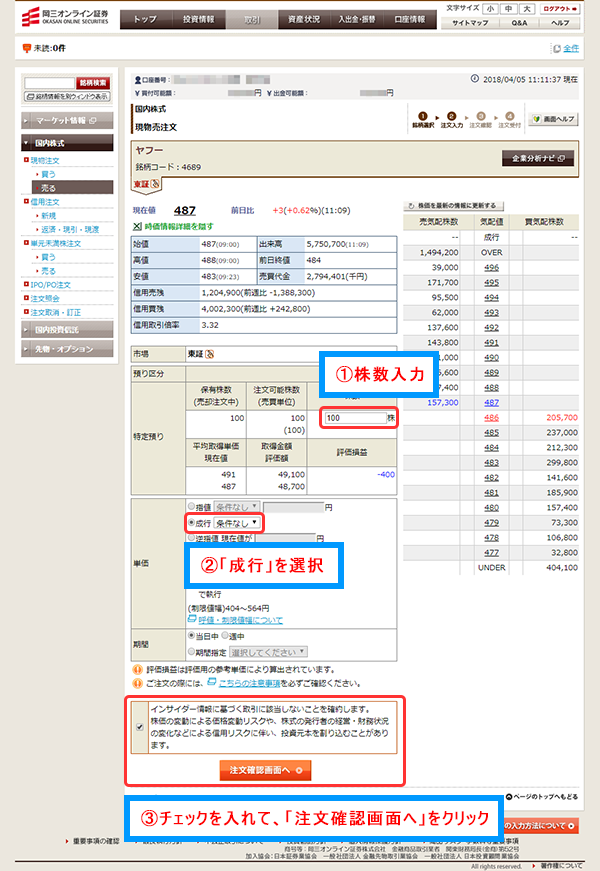Viewport: 600px width, 871px height.
Task: Click the red 銘柄検索 button
Action: (x=93, y=83)
